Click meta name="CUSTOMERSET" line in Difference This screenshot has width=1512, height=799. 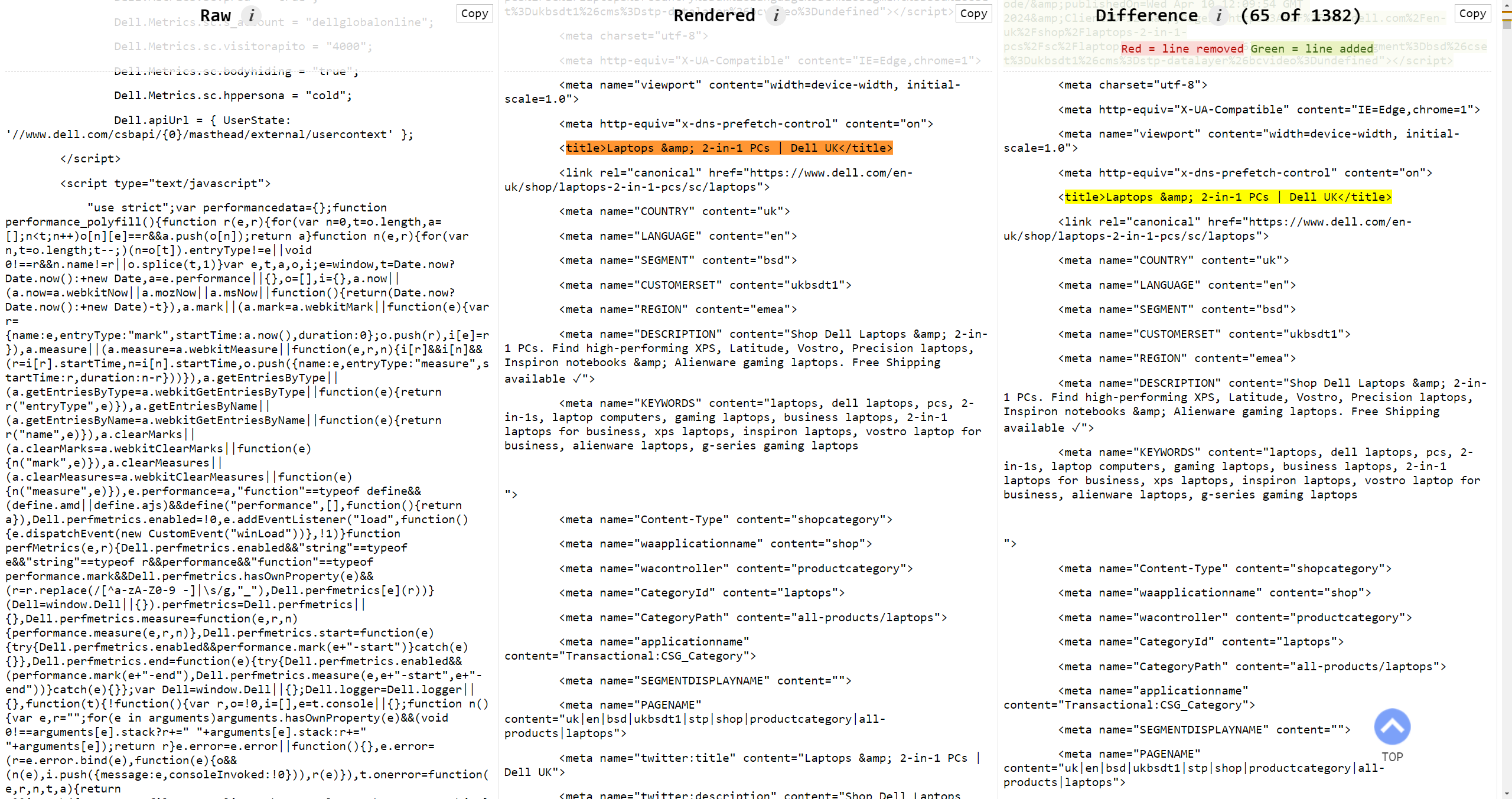point(1204,334)
